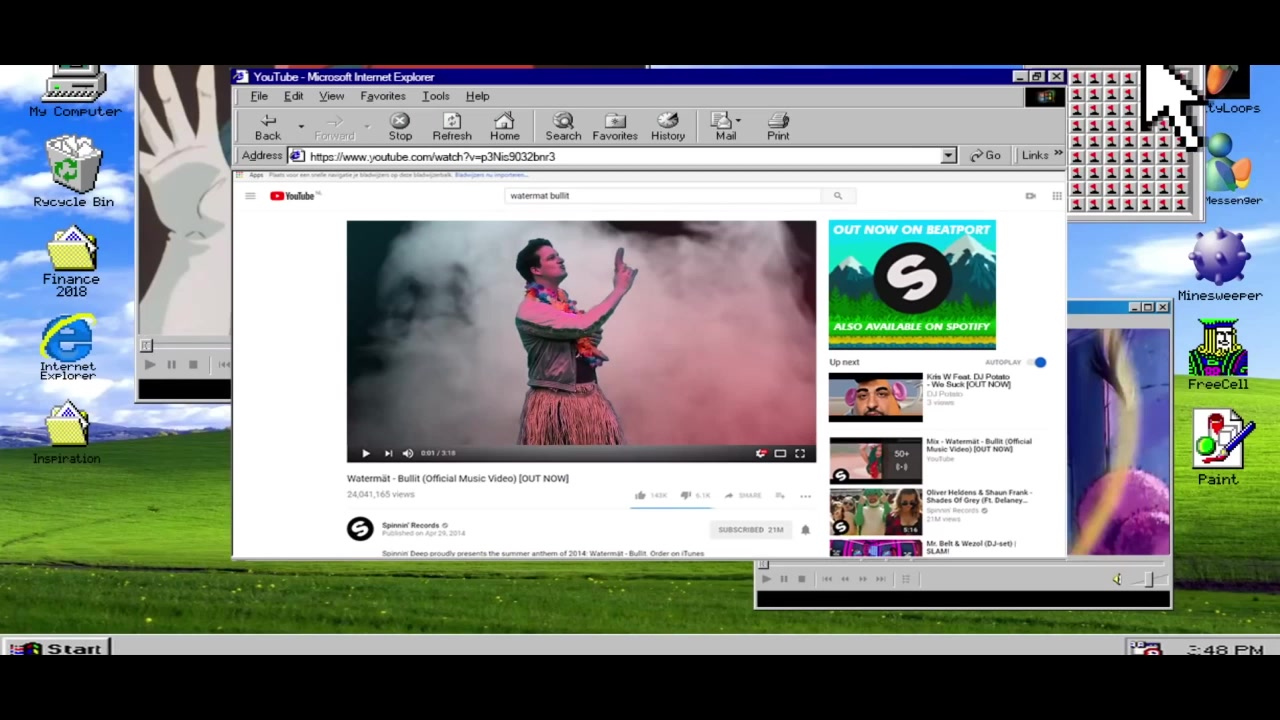The height and width of the screenshot is (720, 1280).
Task: Launch Minesweeper from the desktop
Action: pos(1219,264)
